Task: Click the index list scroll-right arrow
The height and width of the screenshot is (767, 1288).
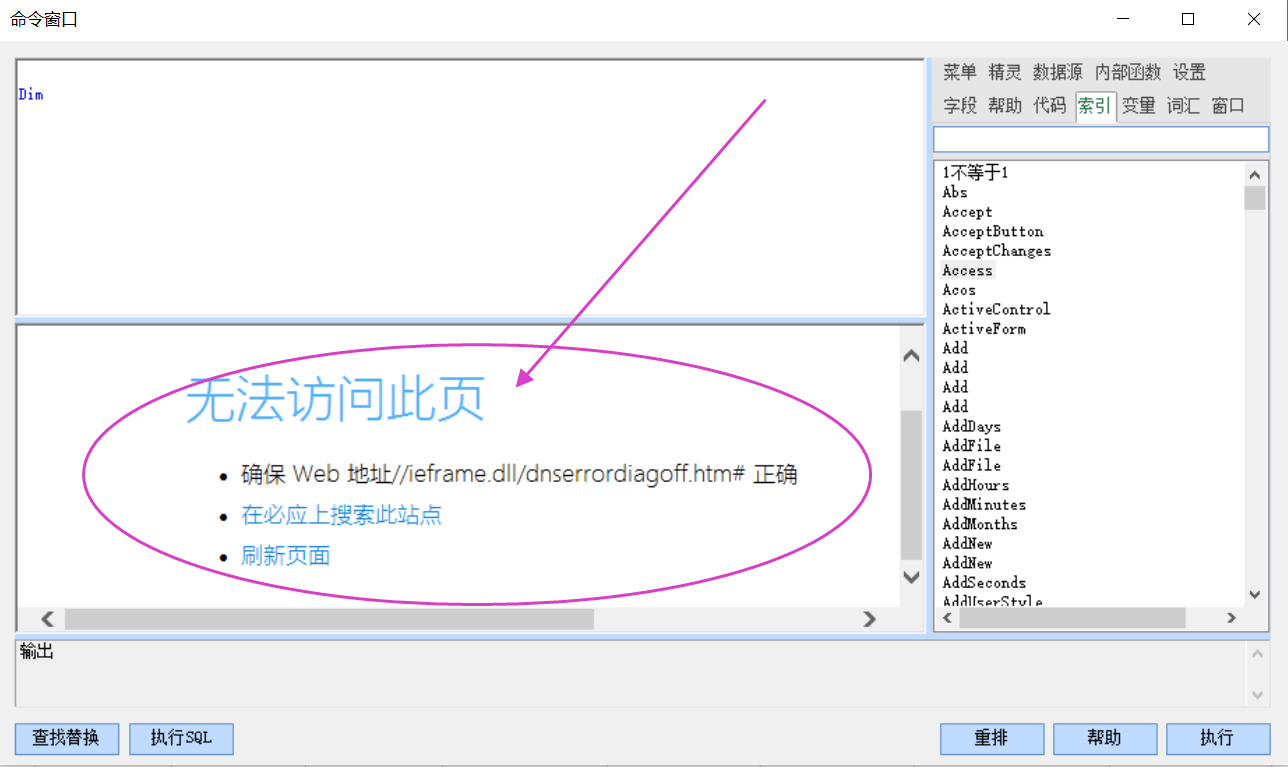Action: tap(1232, 619)
